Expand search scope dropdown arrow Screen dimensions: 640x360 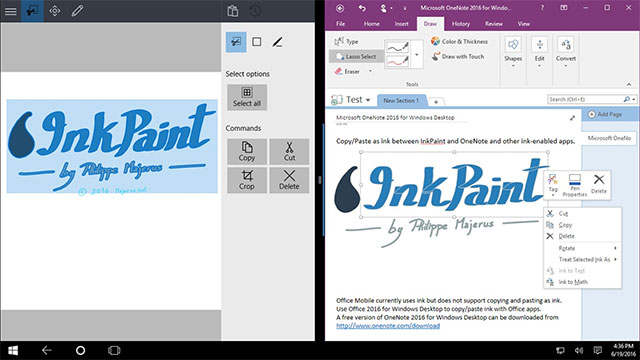633,99
